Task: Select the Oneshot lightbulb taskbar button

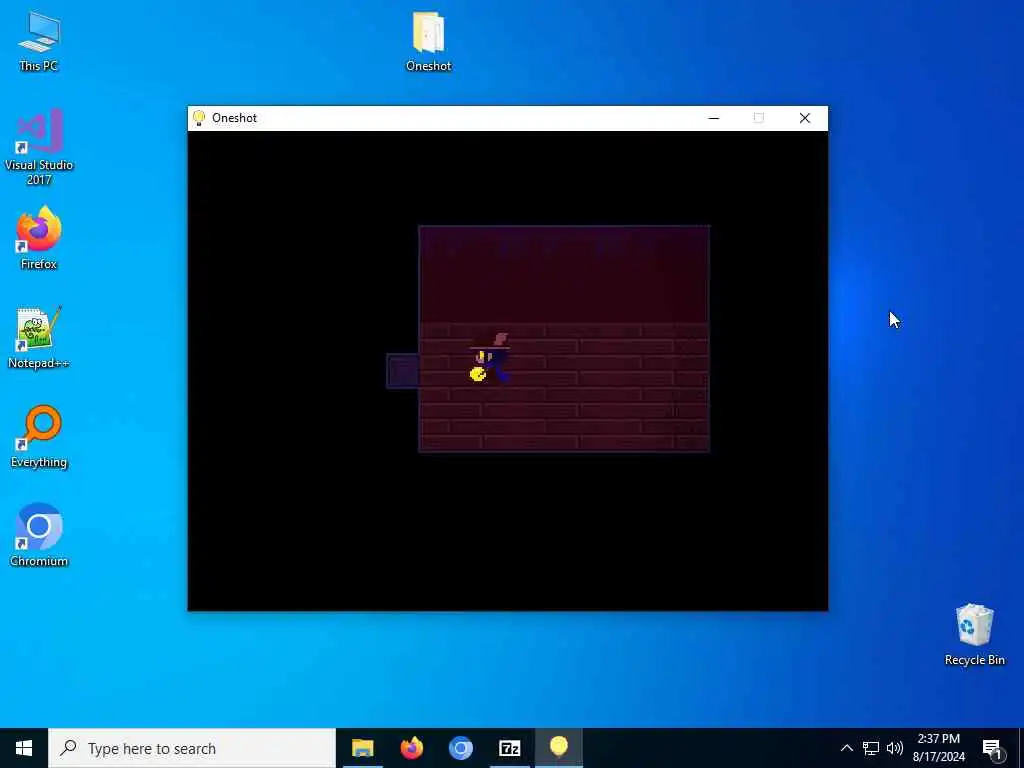Action: tap(558, 748)
